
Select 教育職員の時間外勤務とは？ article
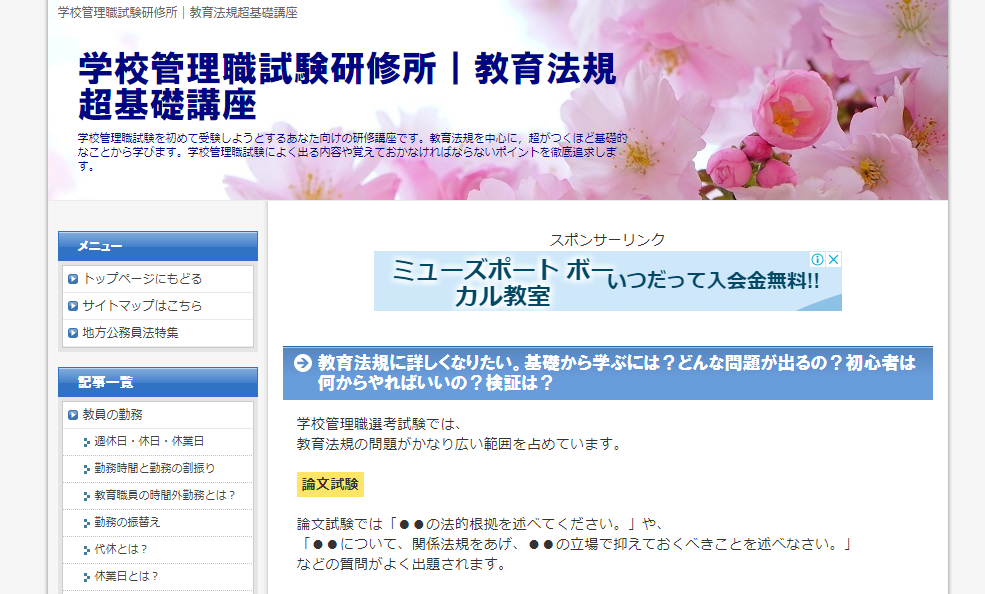click(x=165, y=495)
